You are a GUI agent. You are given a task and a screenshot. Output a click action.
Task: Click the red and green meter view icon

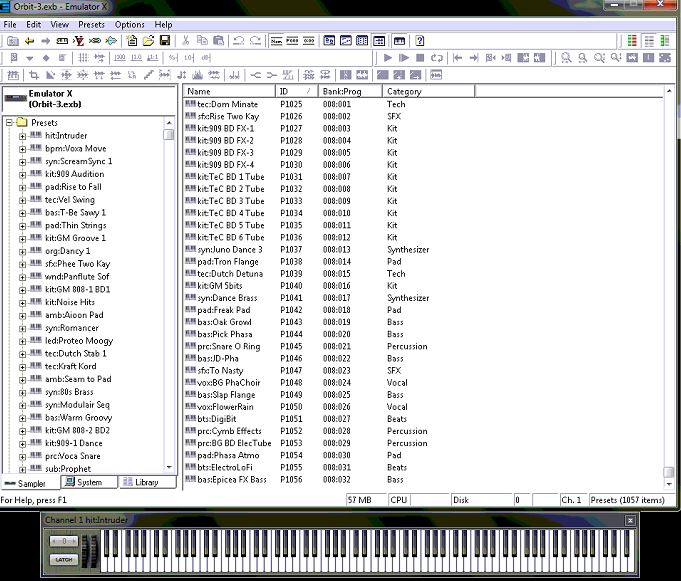[632, 41]
